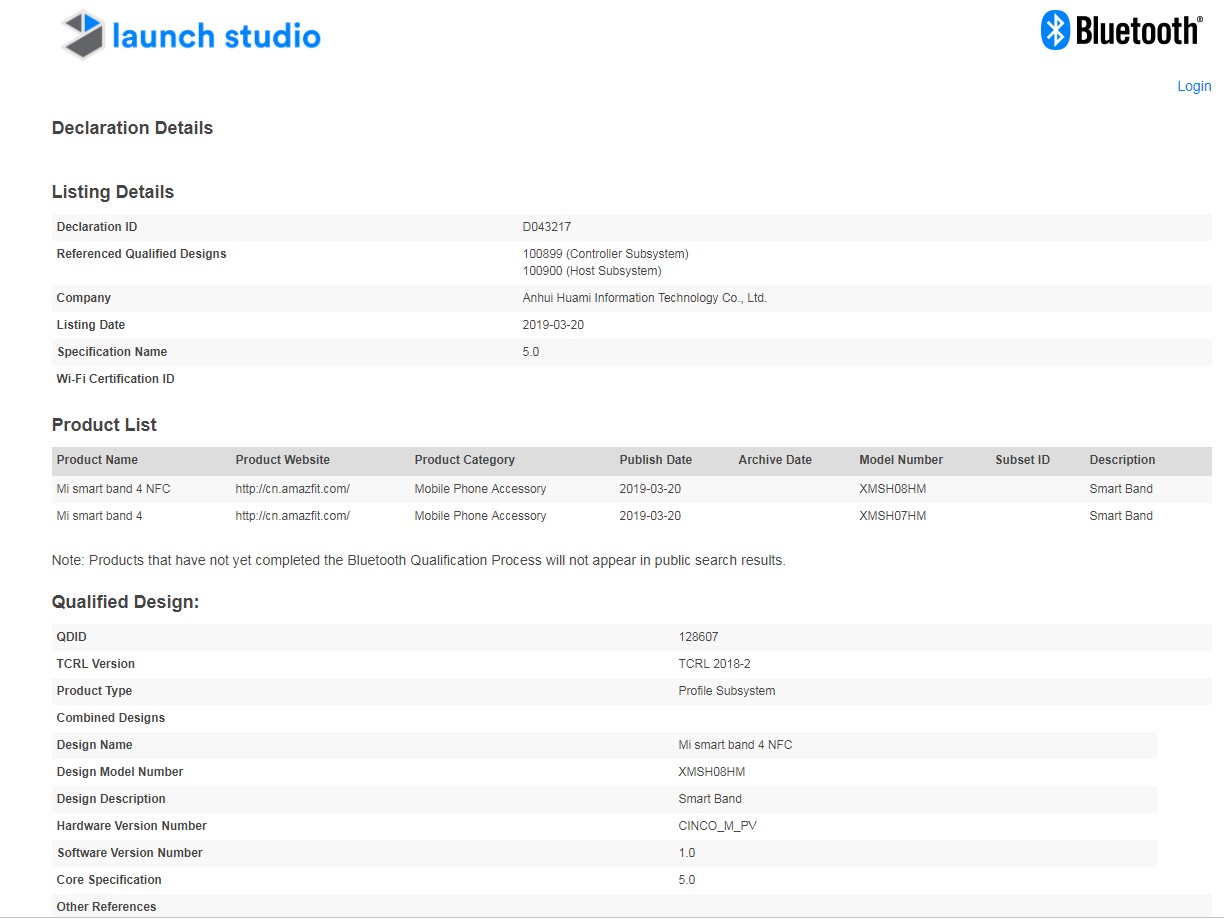Click the "Combined Designs" label
The height and width of the screenshot is (919, 1224).
pos(111,718)
